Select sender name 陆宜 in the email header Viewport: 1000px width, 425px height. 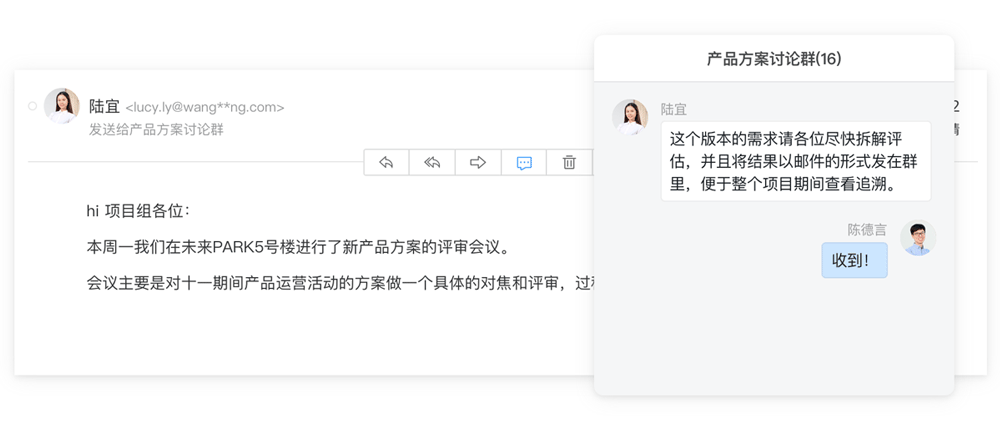[x=104, y=106]
